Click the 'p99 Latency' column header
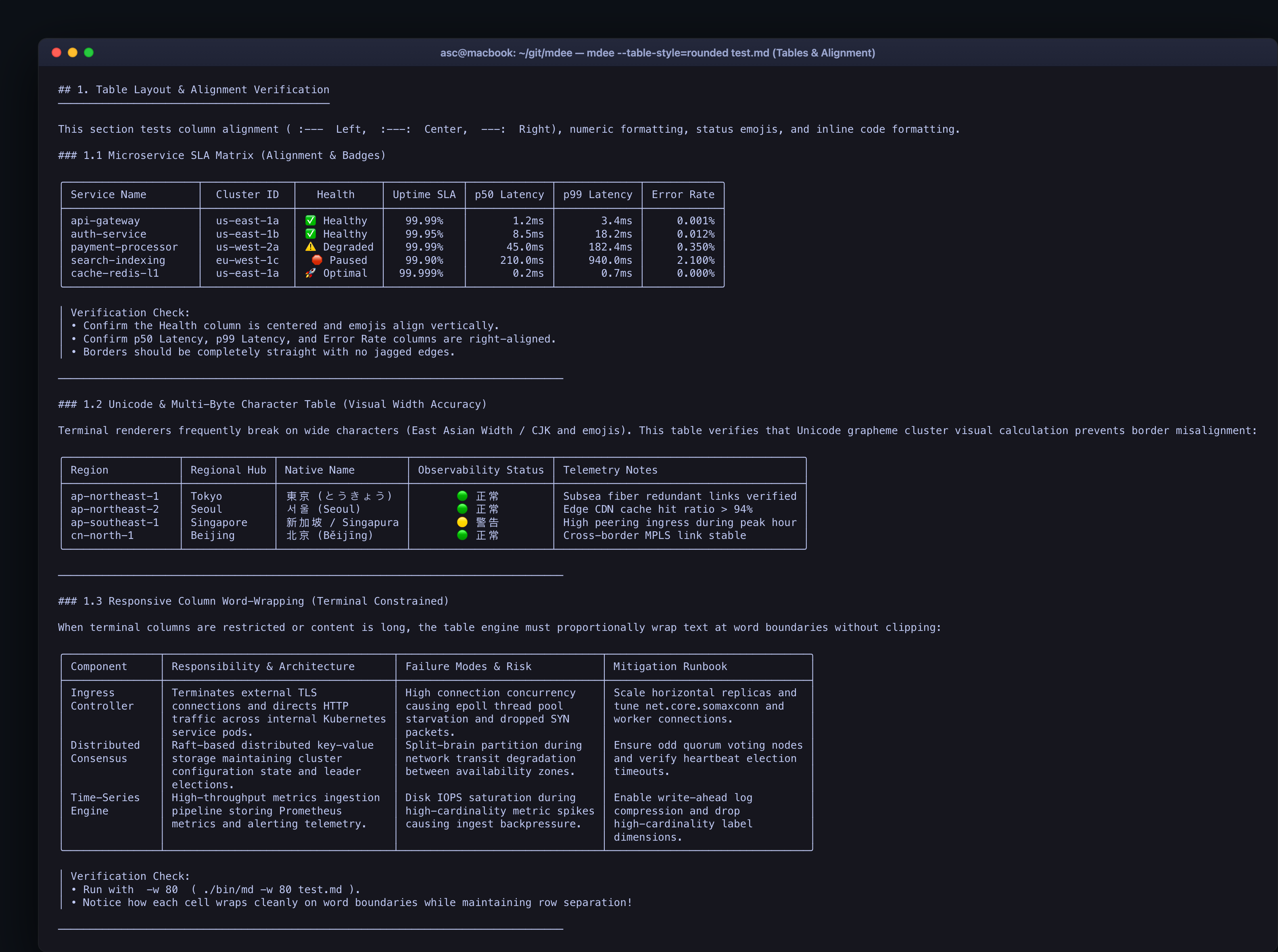The image size is (1278, 952). (597, 195)
